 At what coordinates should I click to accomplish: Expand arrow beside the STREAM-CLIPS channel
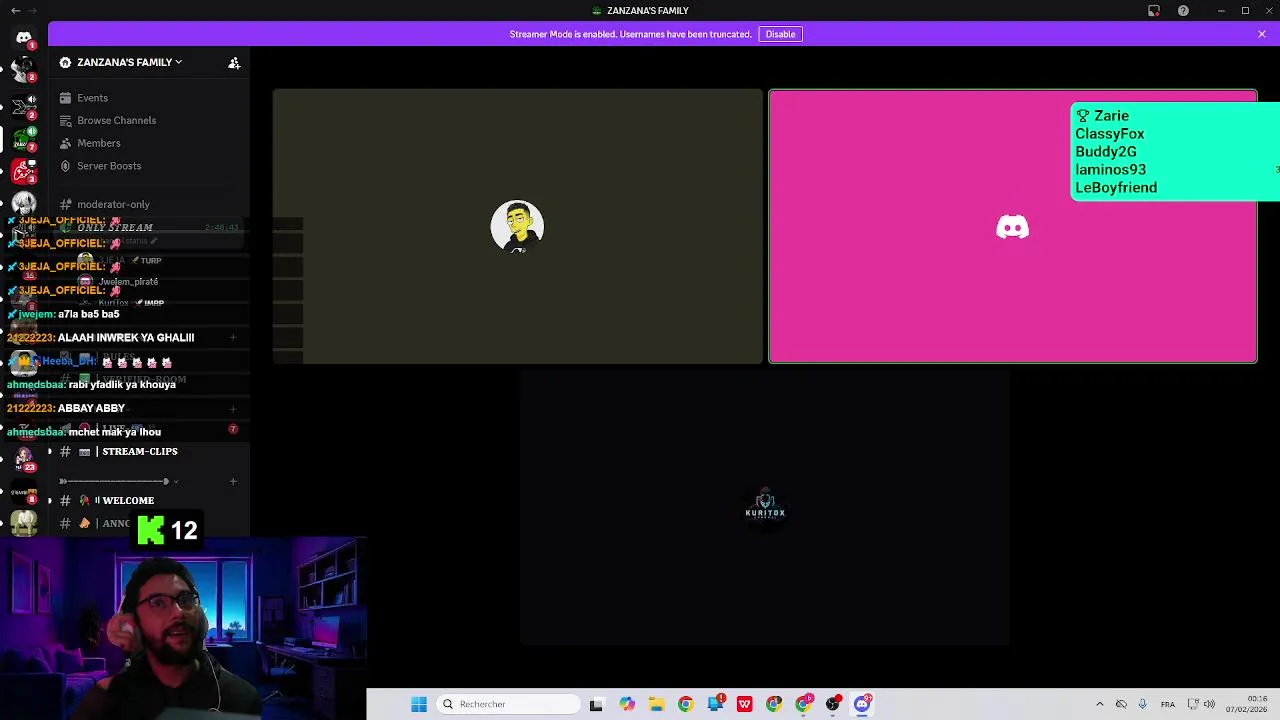point(49,451)
